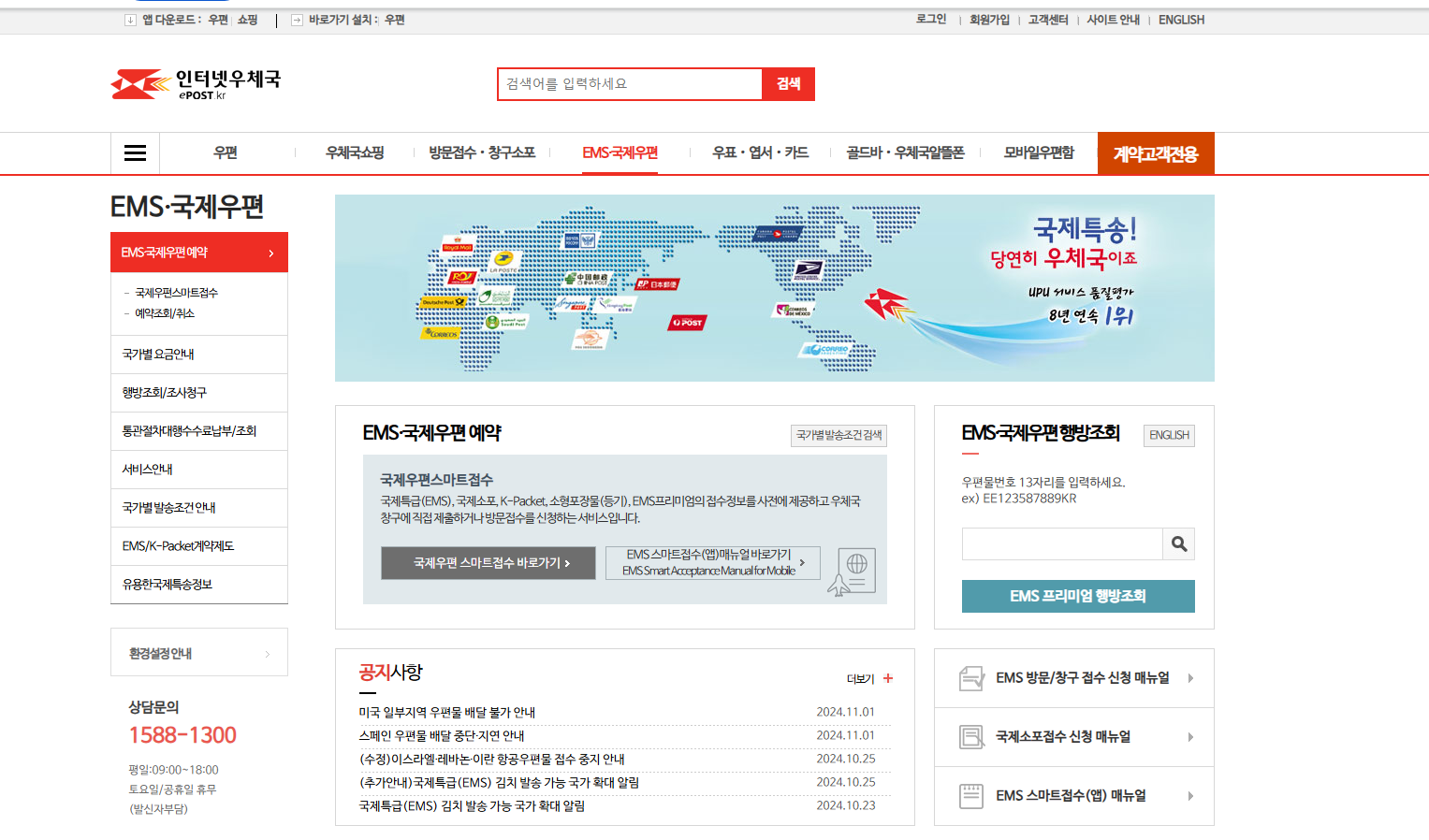Click the EMS 방문/창구 접수 manual document icon
The width and height of the screenshot is (1429, 840).
(971, 678)
